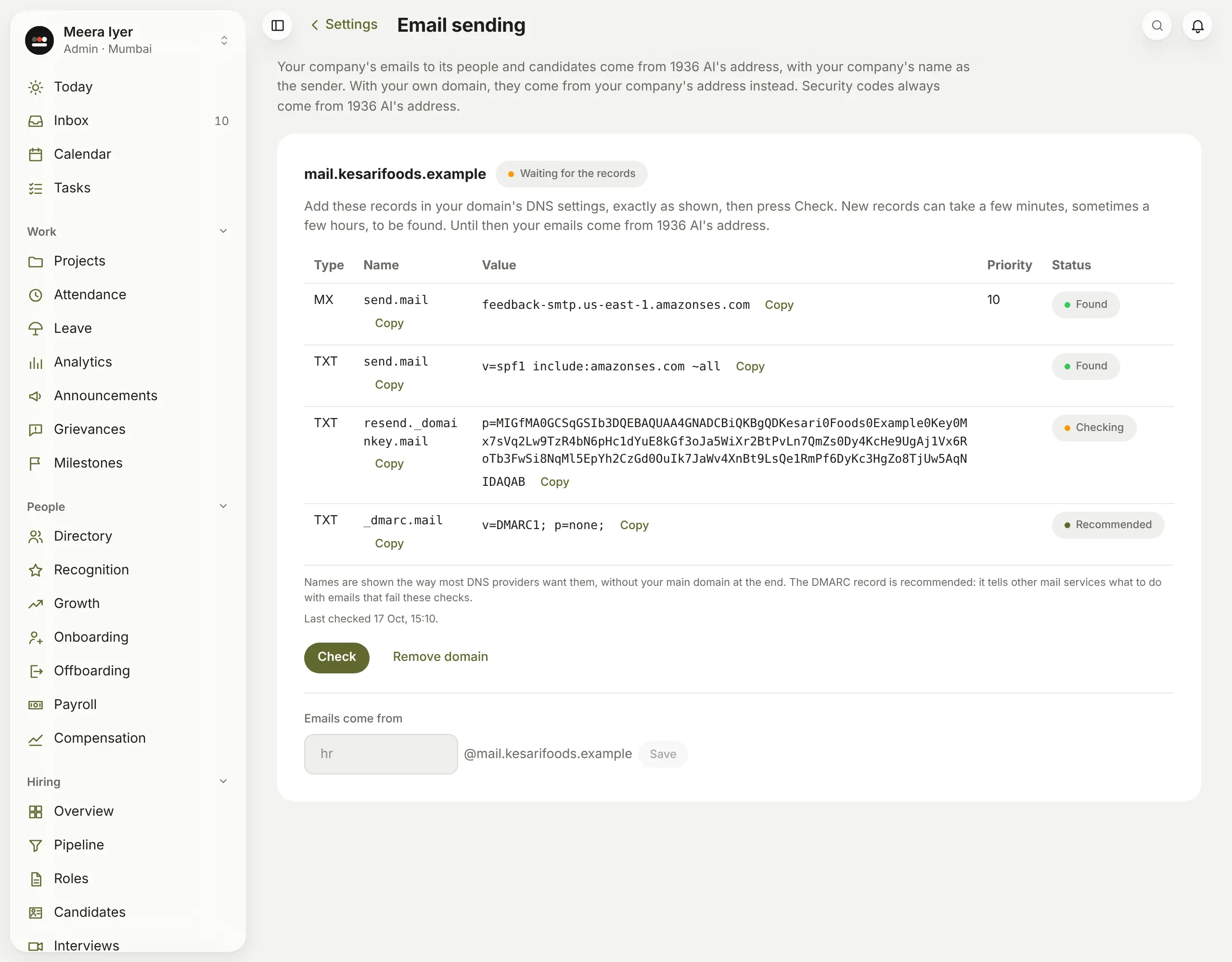Open Growth in the sidebar
Screen dimensions: 1232x962
click(x=128, y=603)
